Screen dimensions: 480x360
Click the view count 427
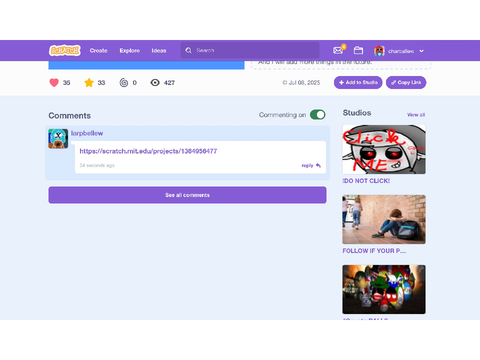click(169, 83)
